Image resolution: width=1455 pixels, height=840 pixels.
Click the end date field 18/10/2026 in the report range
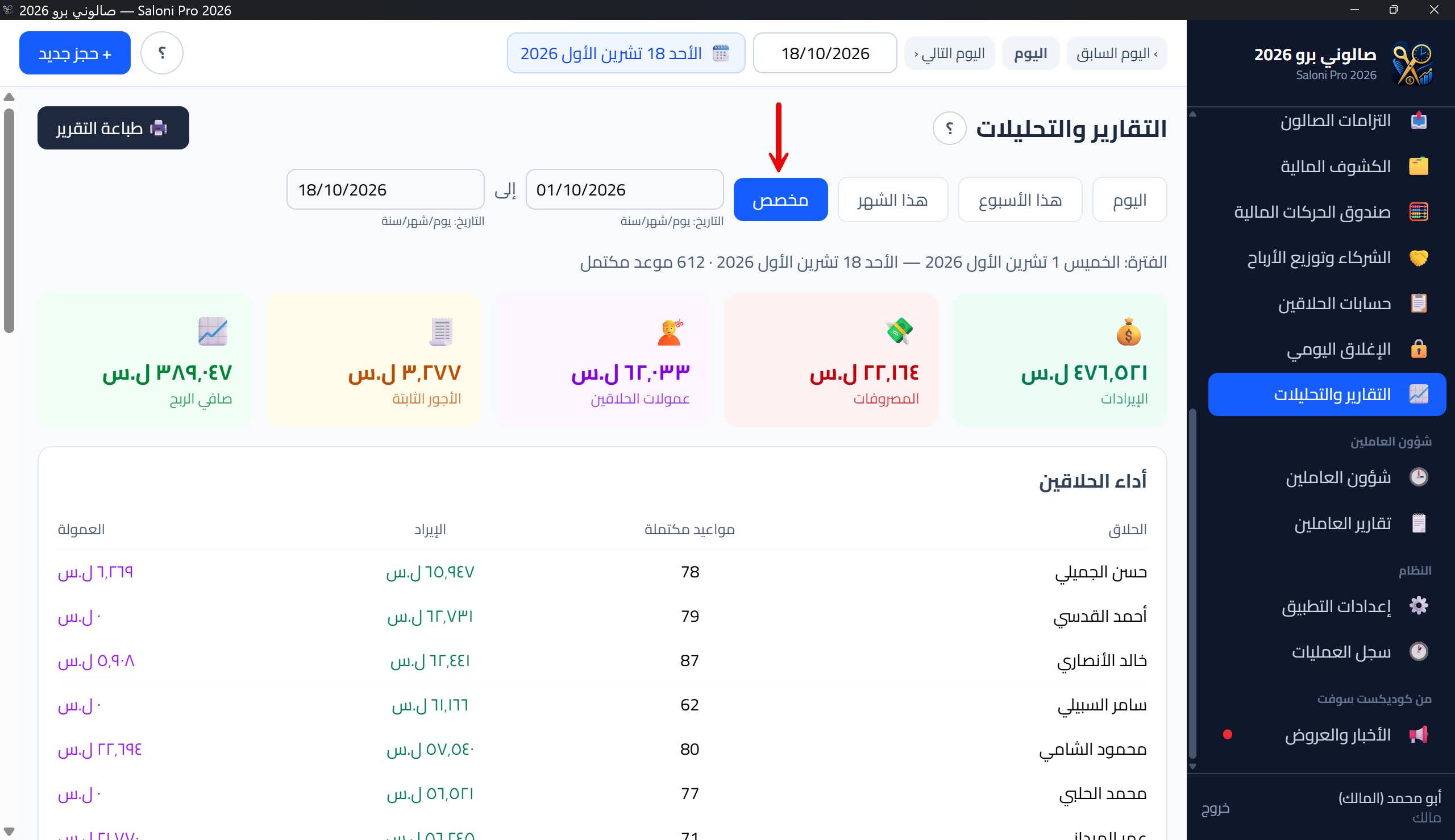tap(385, 189)
